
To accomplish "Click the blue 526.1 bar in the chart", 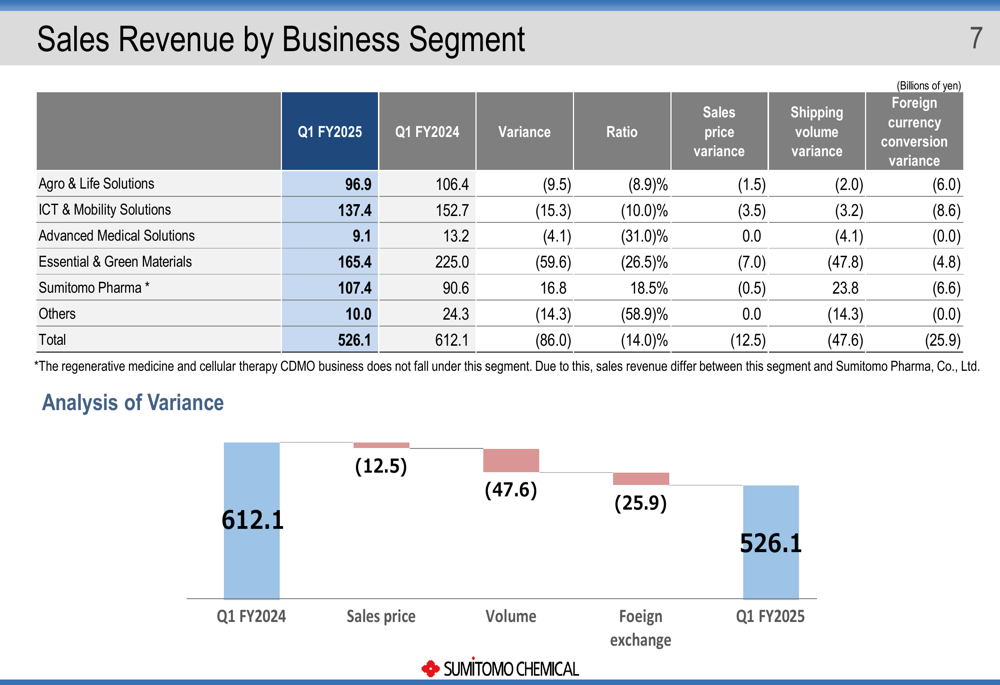I will point(770,570).
